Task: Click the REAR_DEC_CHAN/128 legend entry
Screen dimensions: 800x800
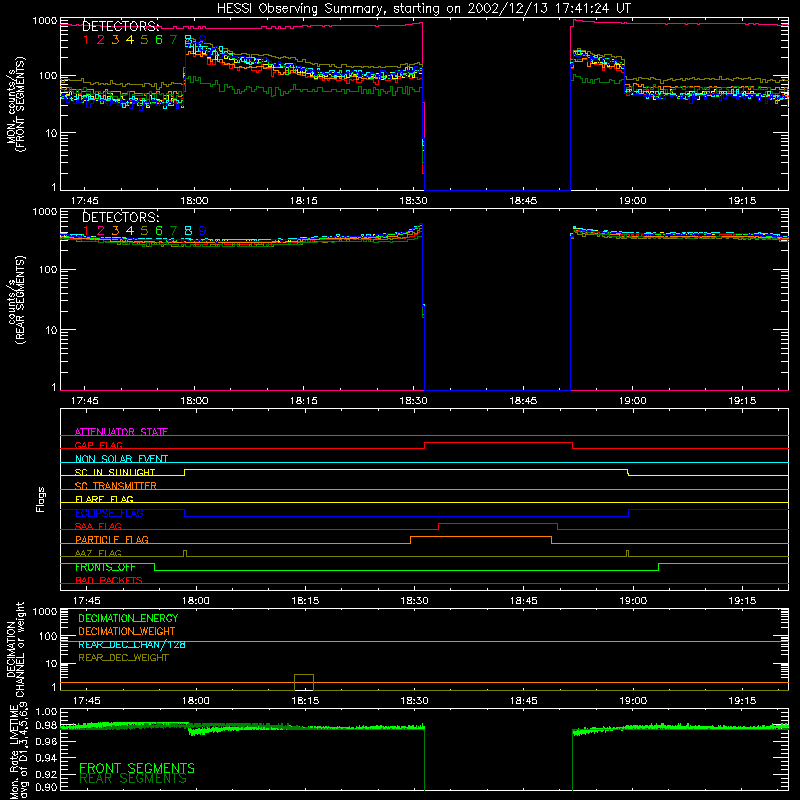Action: click(132, 644)
